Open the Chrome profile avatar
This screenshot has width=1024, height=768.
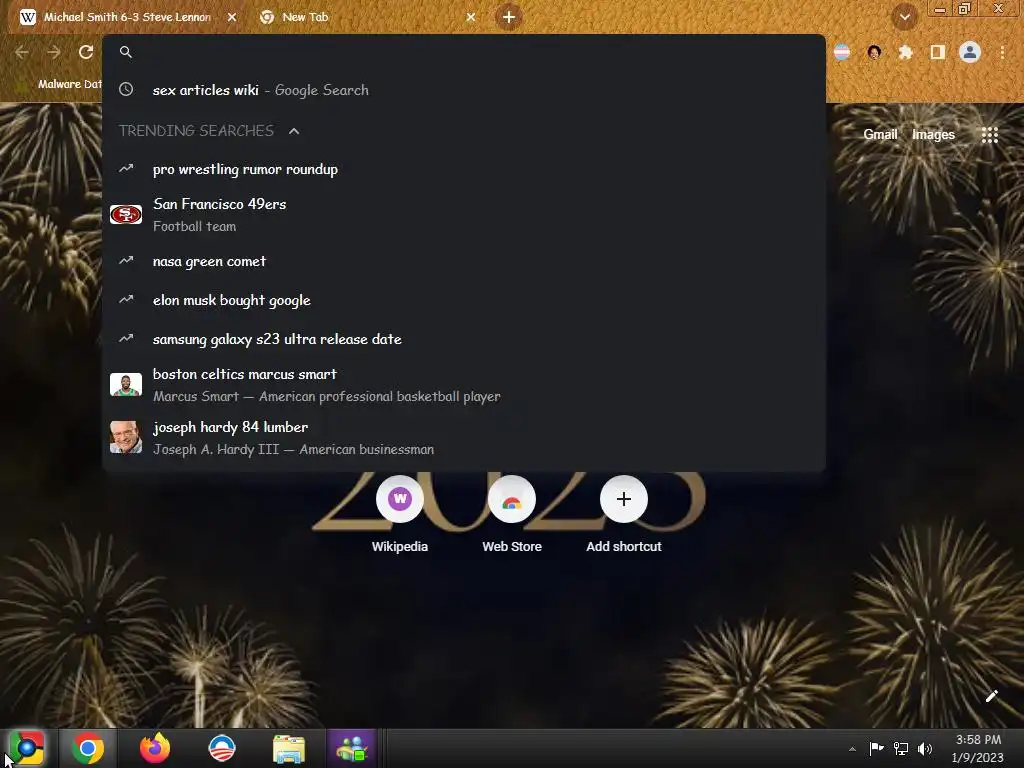coord(970,52)
